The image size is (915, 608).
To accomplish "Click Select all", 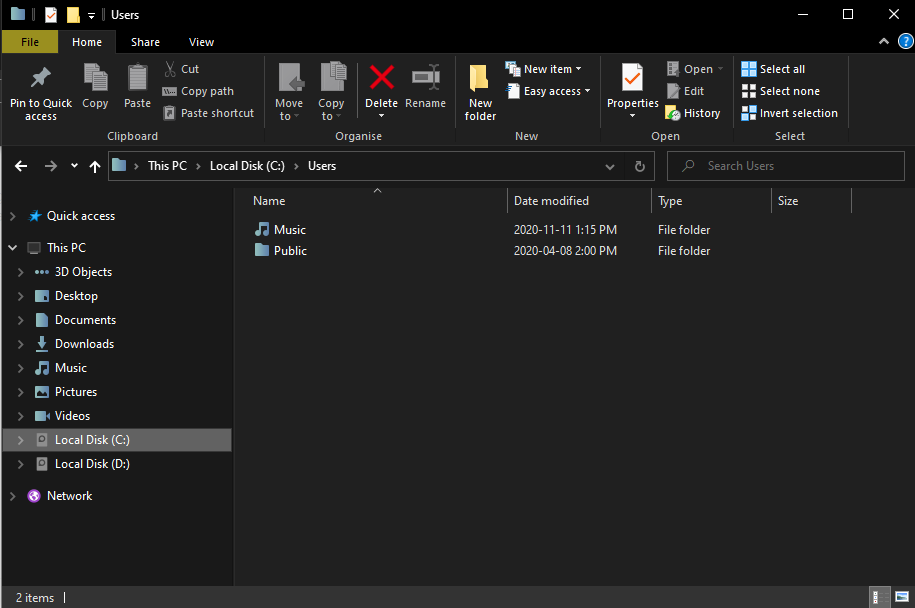I will pyautogui.click(x=773, y=69).
